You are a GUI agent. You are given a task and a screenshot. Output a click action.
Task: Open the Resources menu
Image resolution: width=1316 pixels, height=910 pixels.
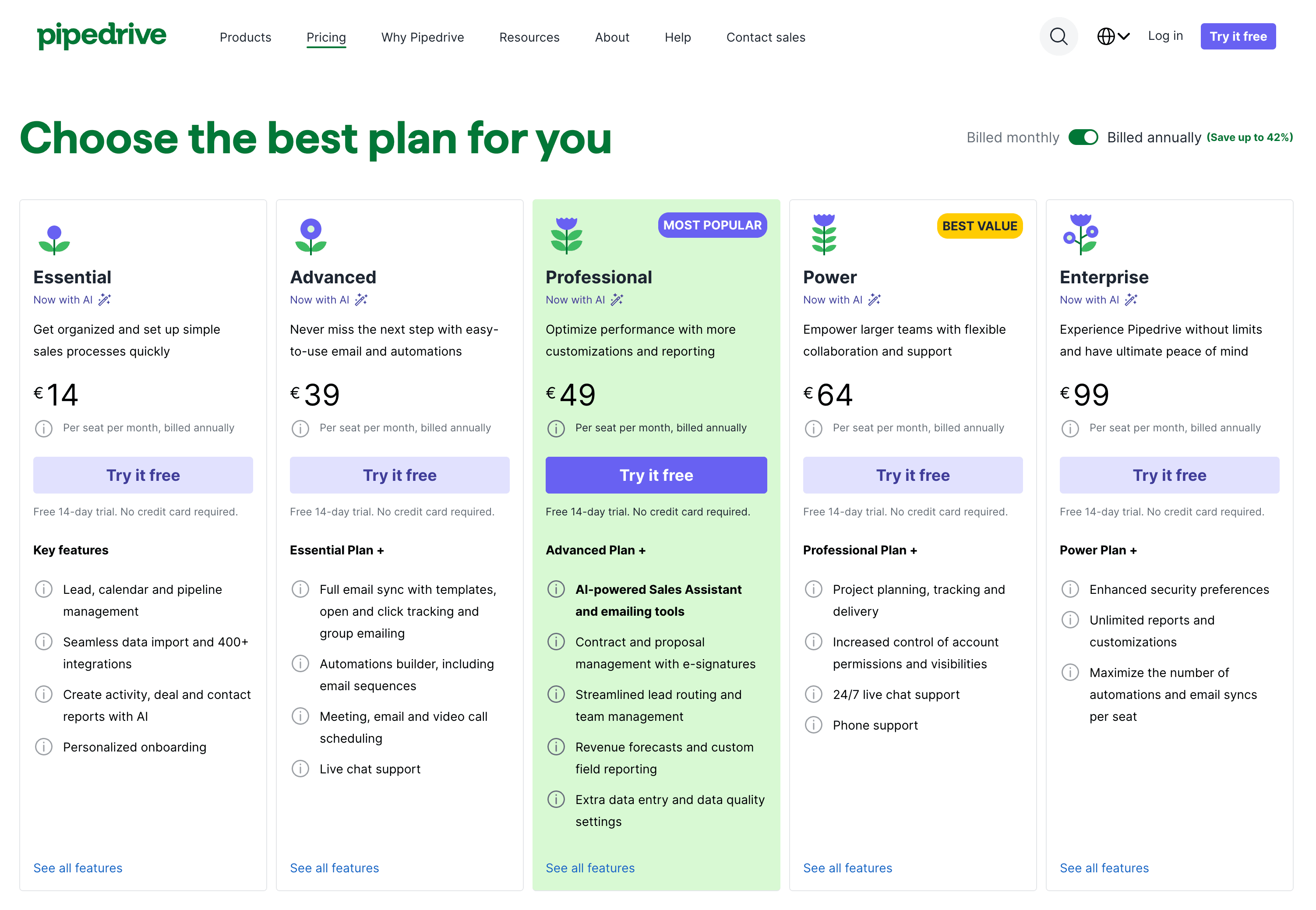coord(529,37)
